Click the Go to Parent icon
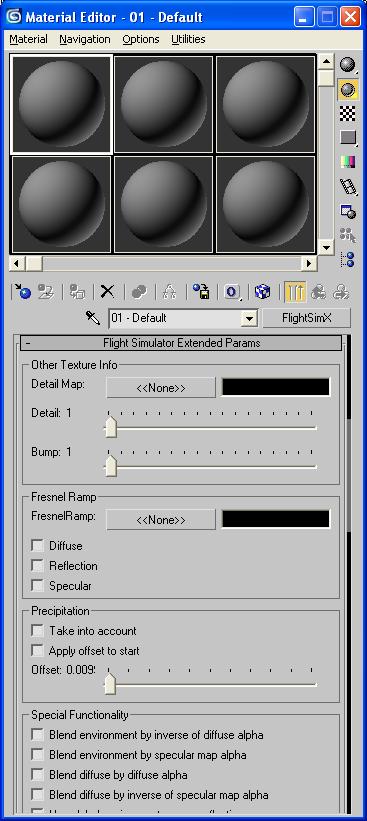Viewport: 367px width, 821px height. (318, 292)
